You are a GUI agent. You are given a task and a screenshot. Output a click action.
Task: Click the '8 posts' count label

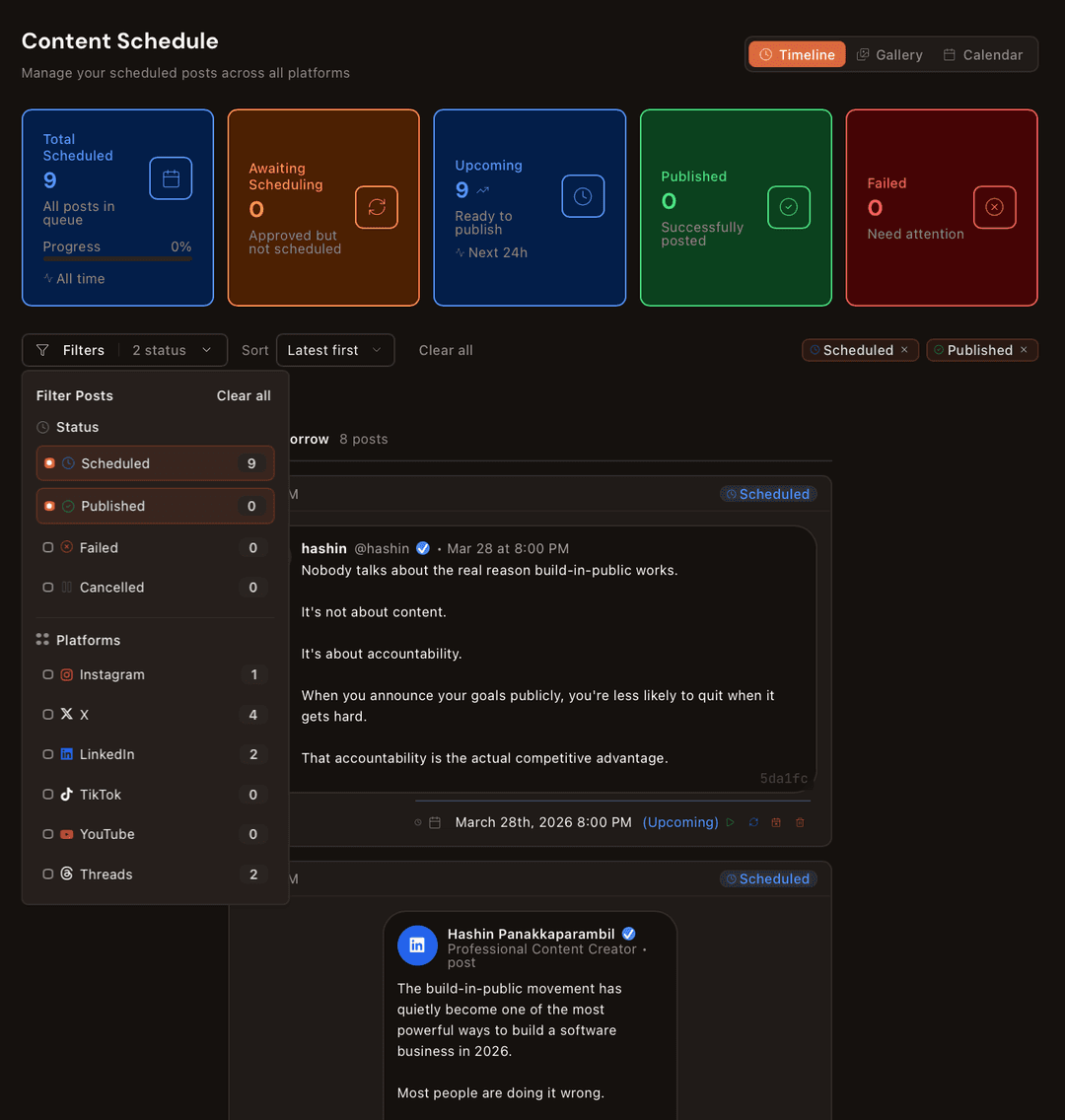pyautogui.click(x=364, y=439)
